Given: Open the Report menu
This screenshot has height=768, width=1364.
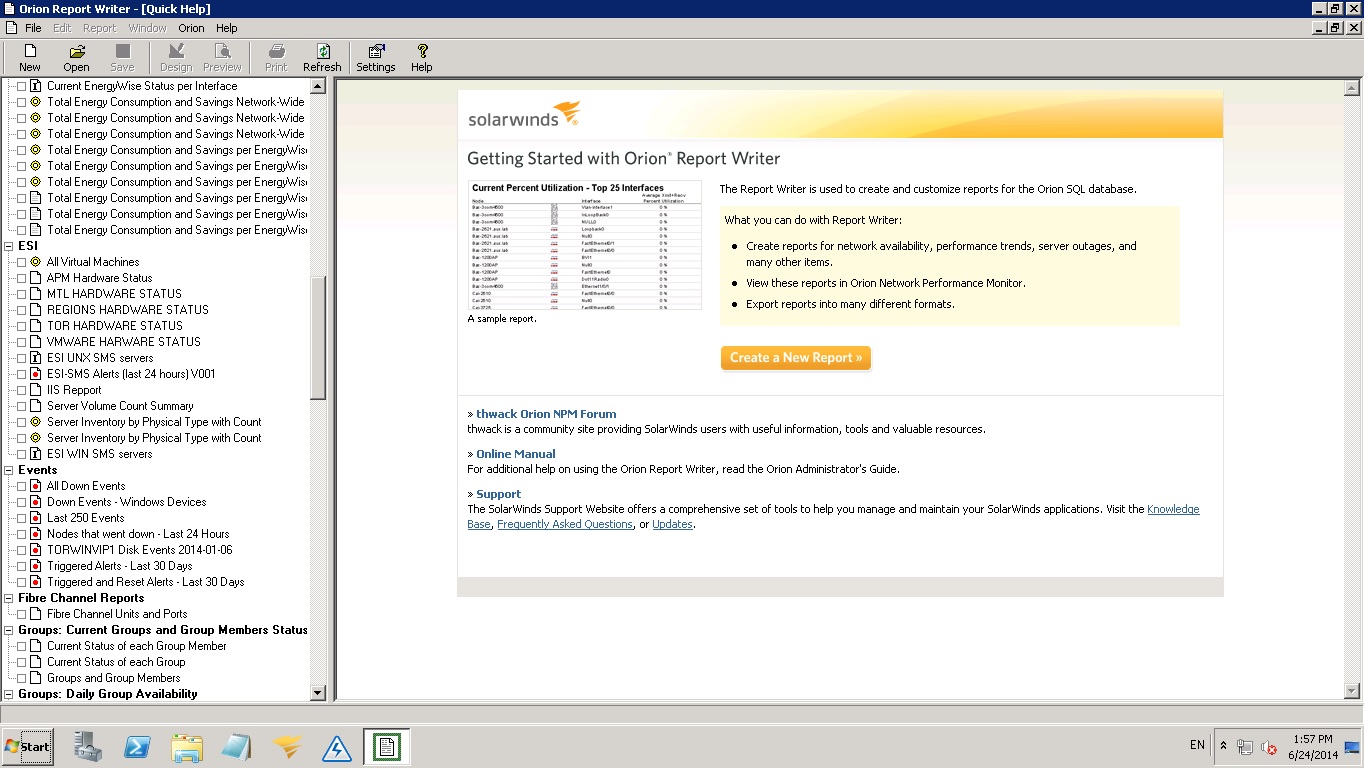Looking at the screenshot, I should click(x=99, y=28).
